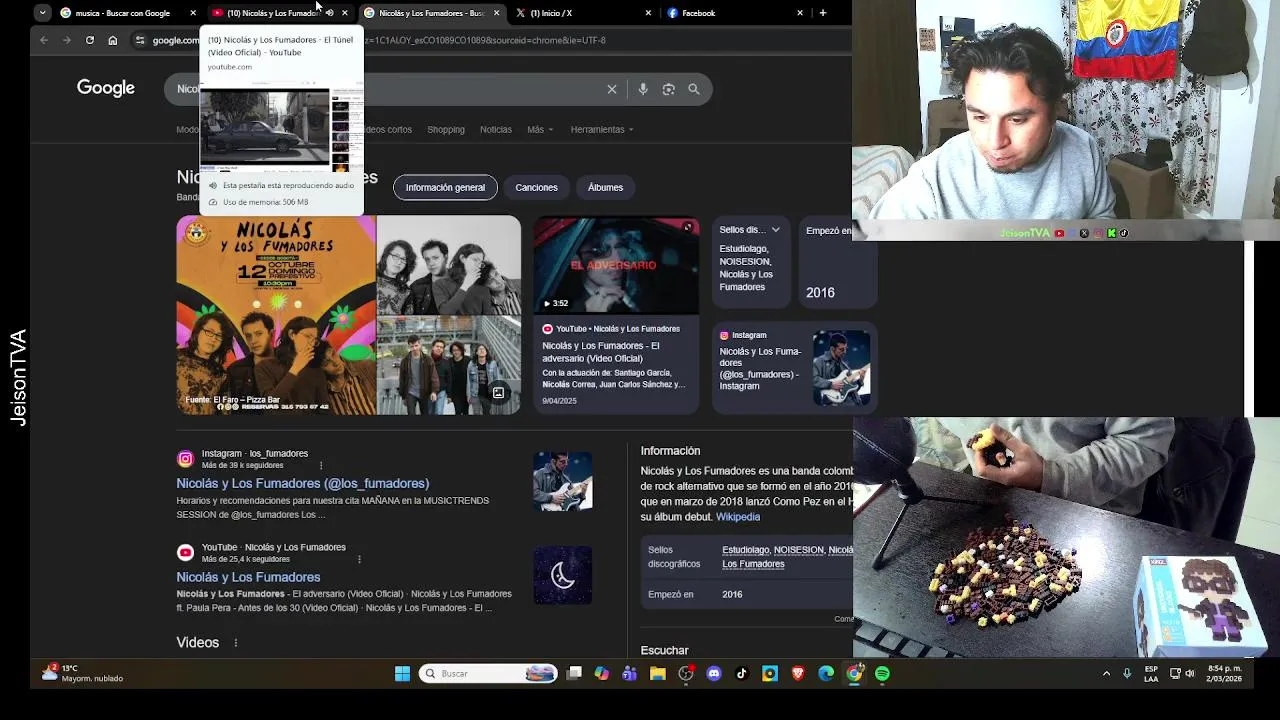The height and width of the screenshot is (720, 1280).
Task: Open the moon thumbnail beside YouTube result
Action: pyautogui.click(x=563, y=575)
